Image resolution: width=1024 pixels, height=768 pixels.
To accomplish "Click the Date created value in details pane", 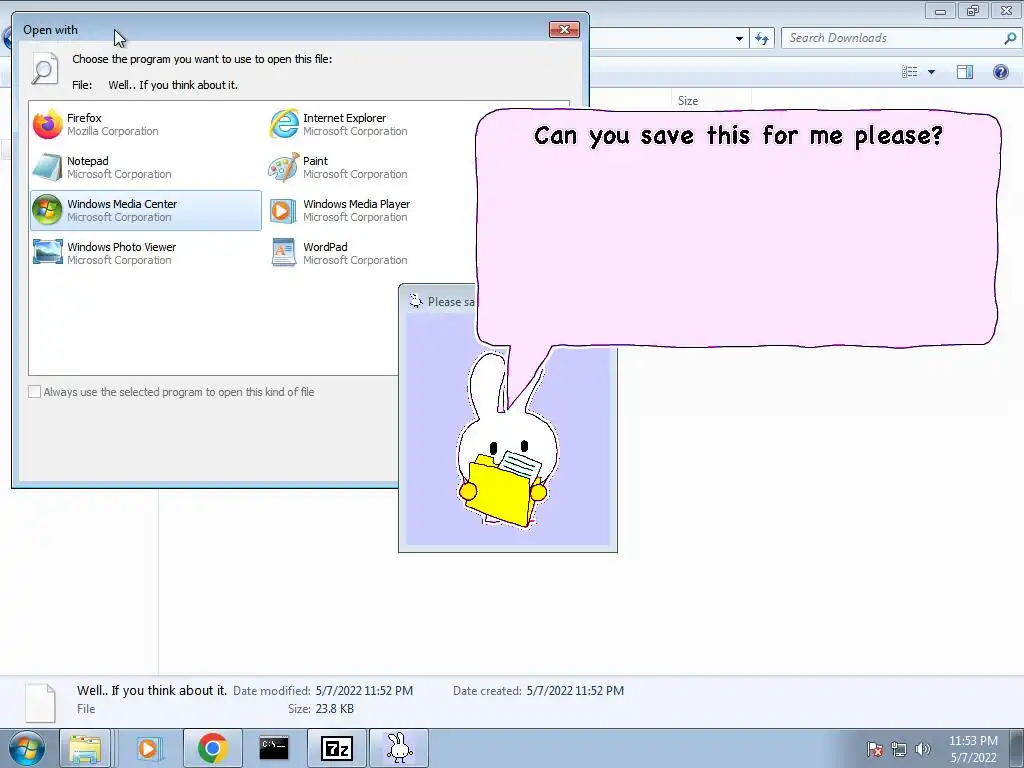I will tap(575, 690).
